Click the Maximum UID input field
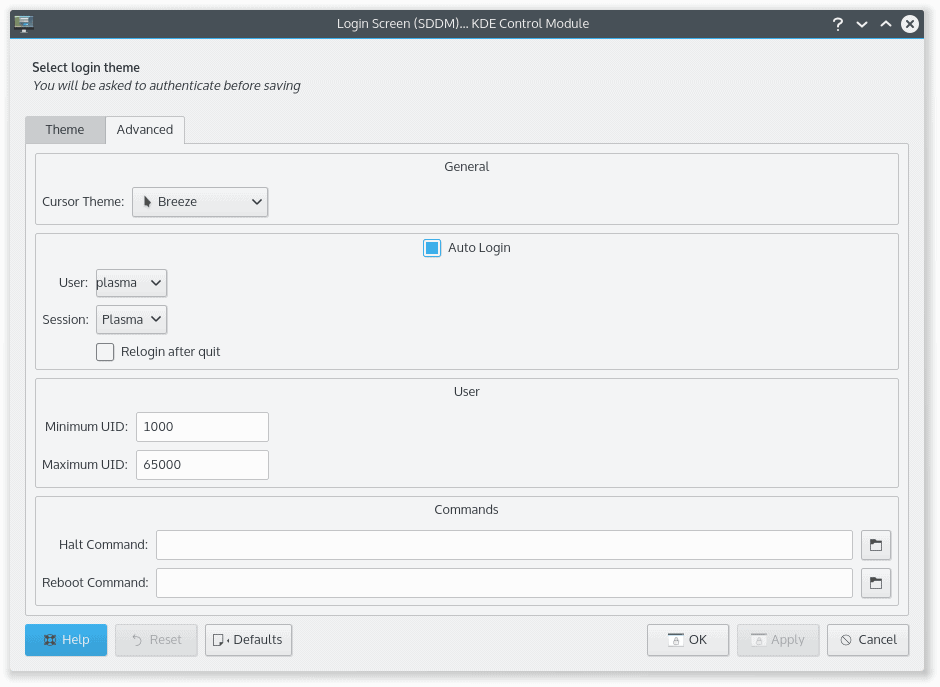940x687 pixels. (x=202, y=465)
